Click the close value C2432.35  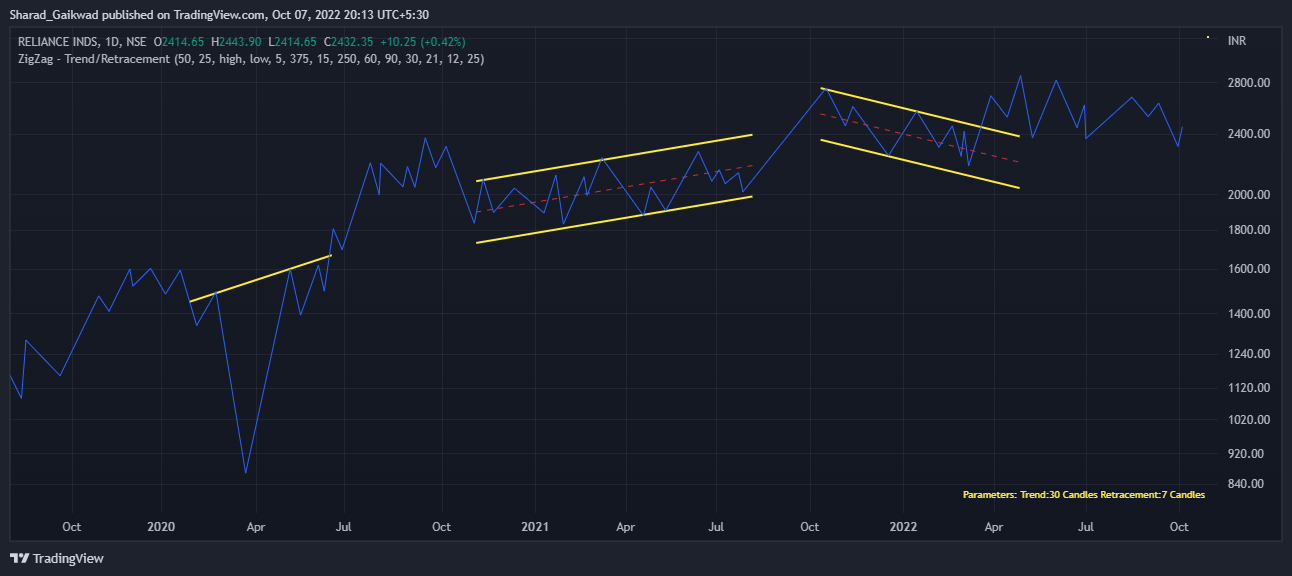click(349, 41)
